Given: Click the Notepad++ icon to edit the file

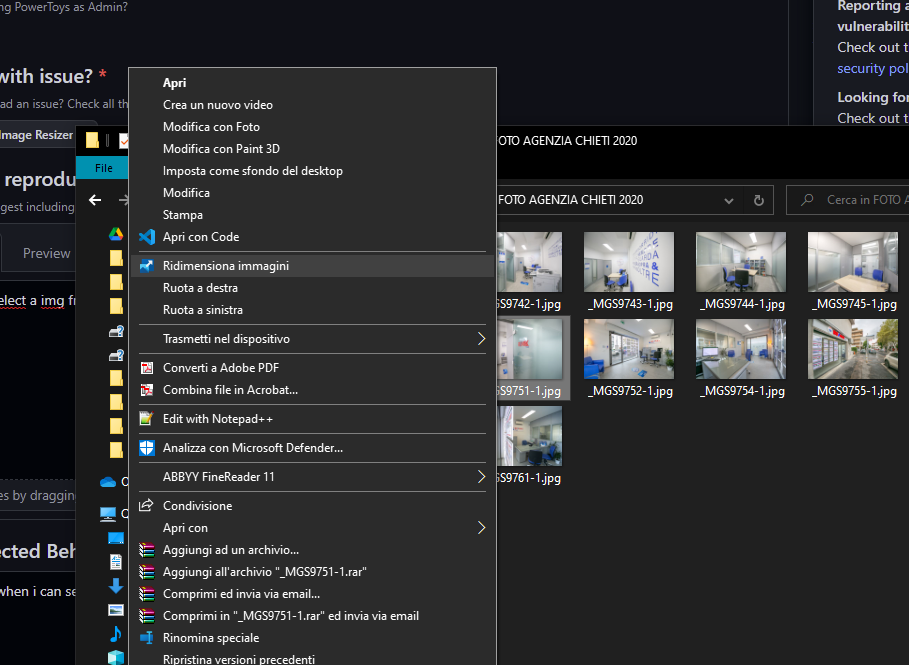Looking at the screenshot, I should [147, 419].
